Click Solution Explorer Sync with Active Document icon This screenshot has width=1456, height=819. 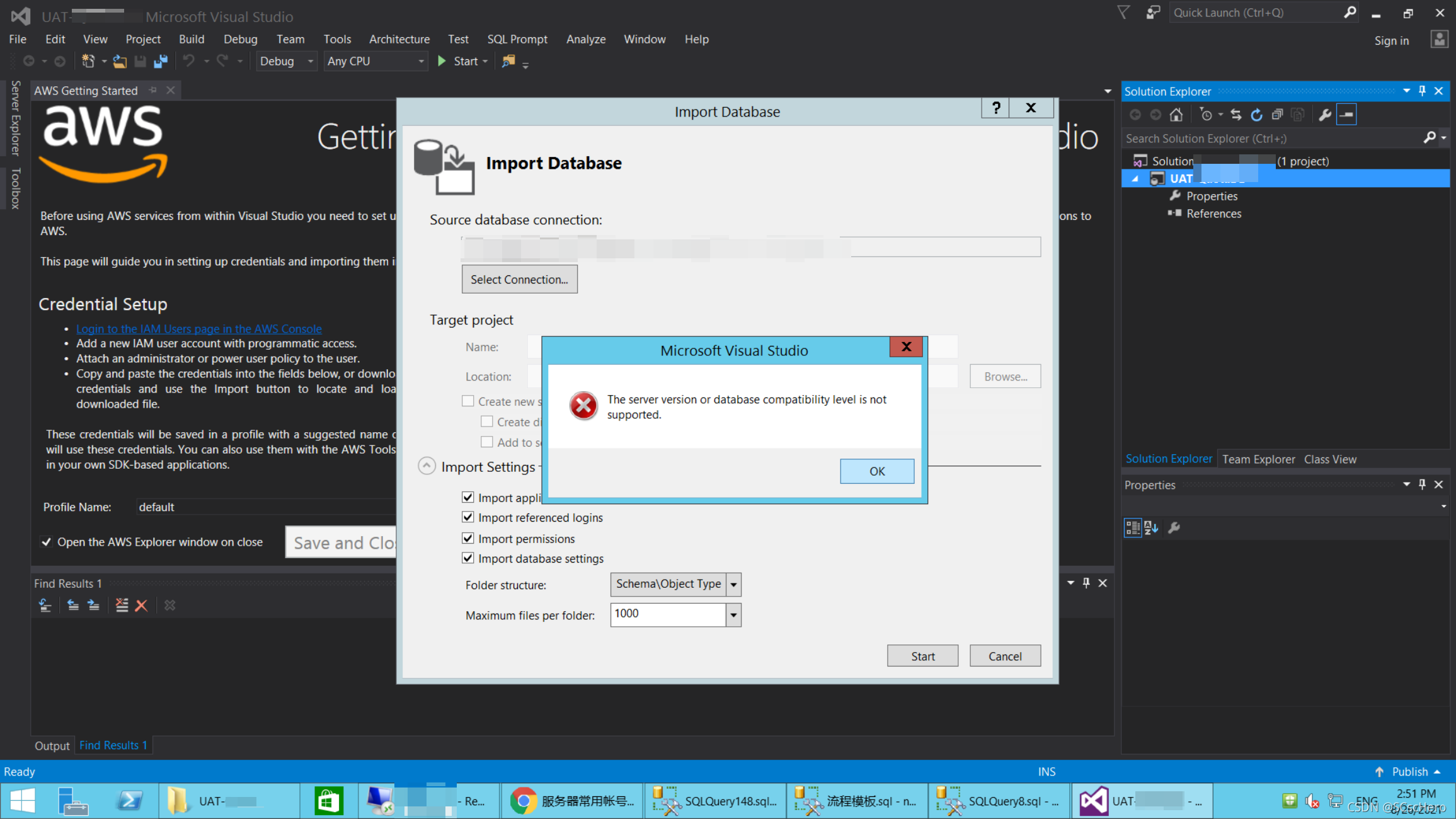(1235, 115)
